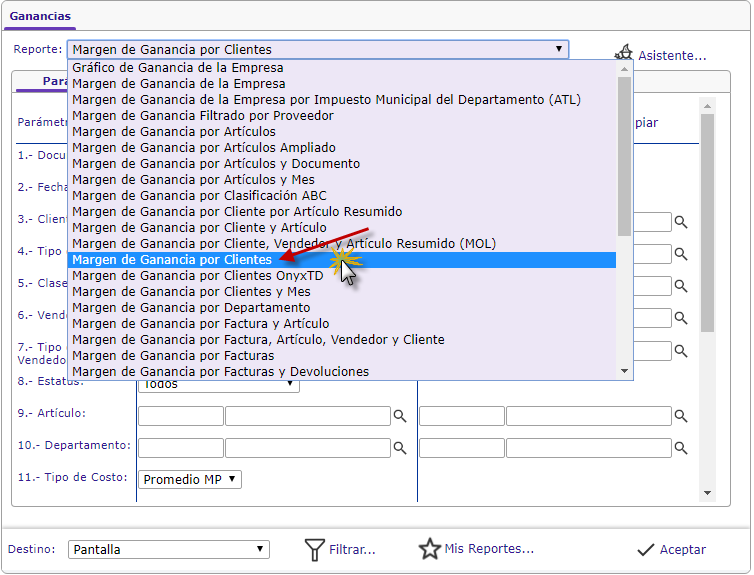
Task: Collapse the Reporte combo box
Action: point(558,49)
